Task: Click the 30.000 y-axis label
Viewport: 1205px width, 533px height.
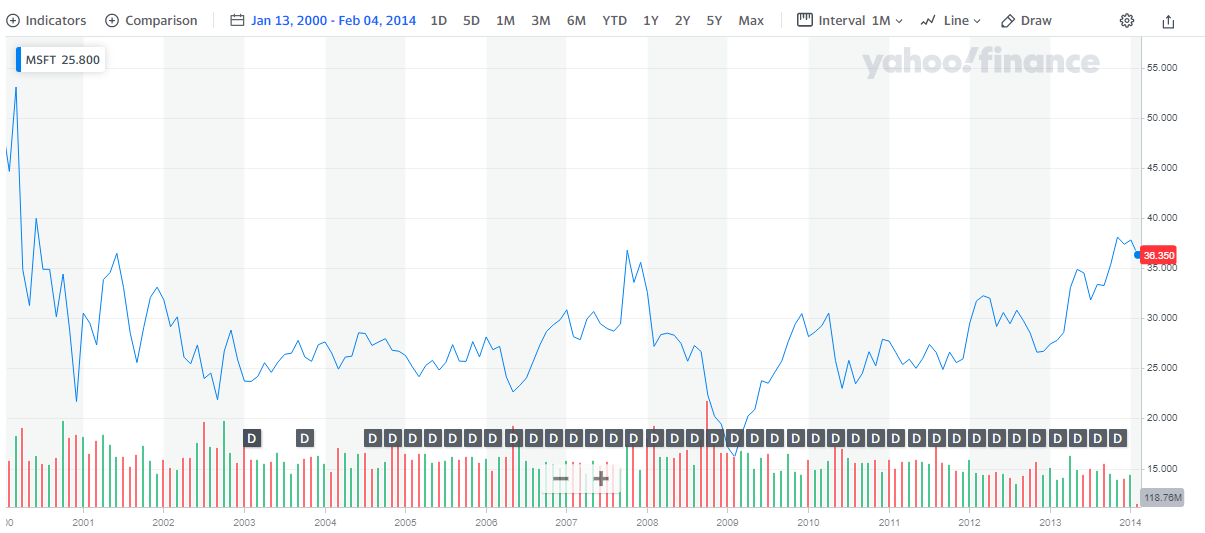Action: coord(1162,318)
